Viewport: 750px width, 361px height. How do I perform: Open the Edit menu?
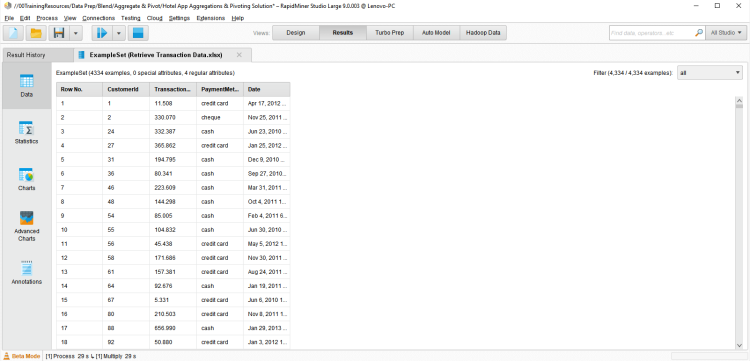(x=25, y=18)
